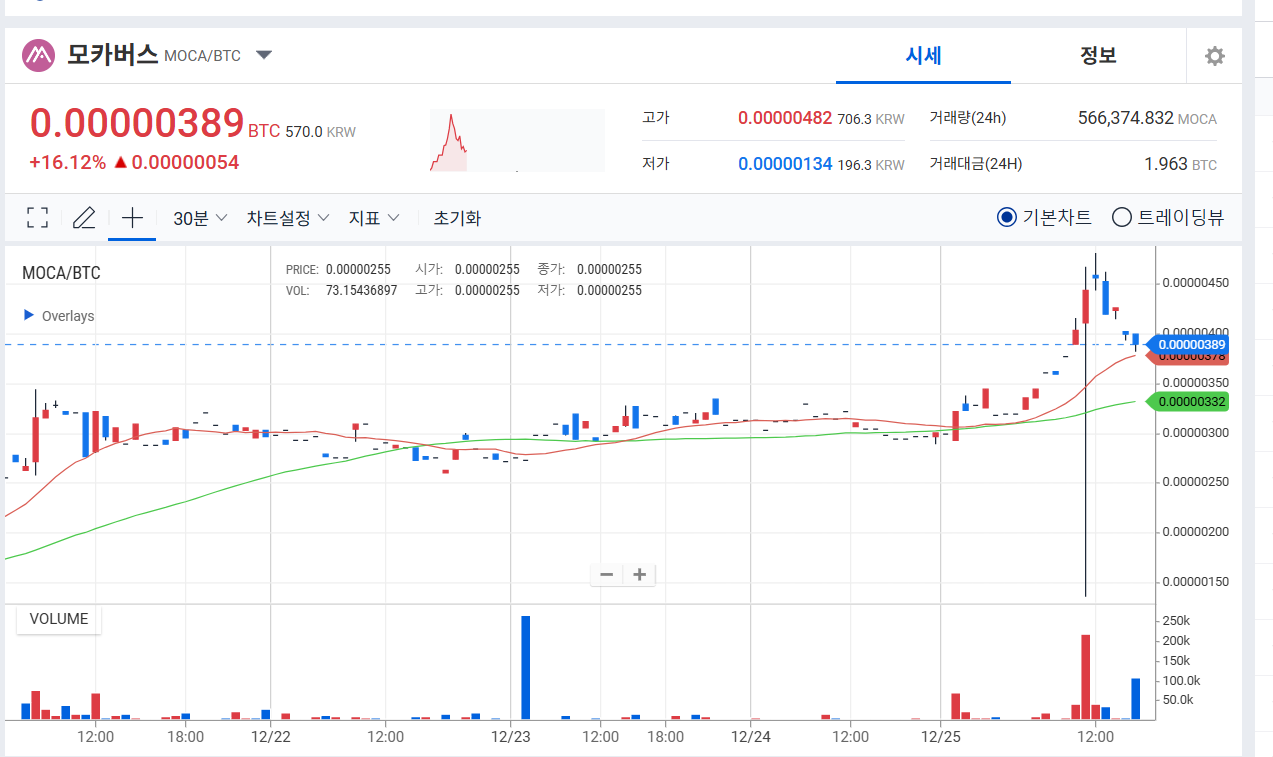The width and height of the screenshot is (1273, 757).
Task: Click the low price 0.00000134
Action: [785, 163]
